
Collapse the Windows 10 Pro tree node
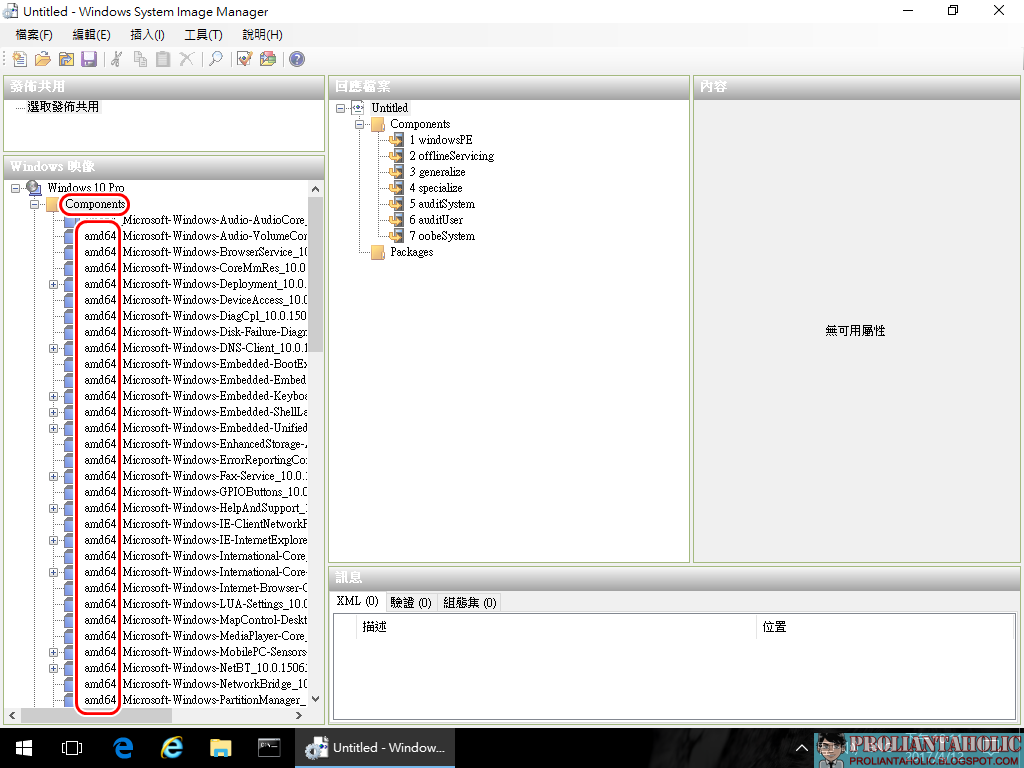tap(15, 188)
